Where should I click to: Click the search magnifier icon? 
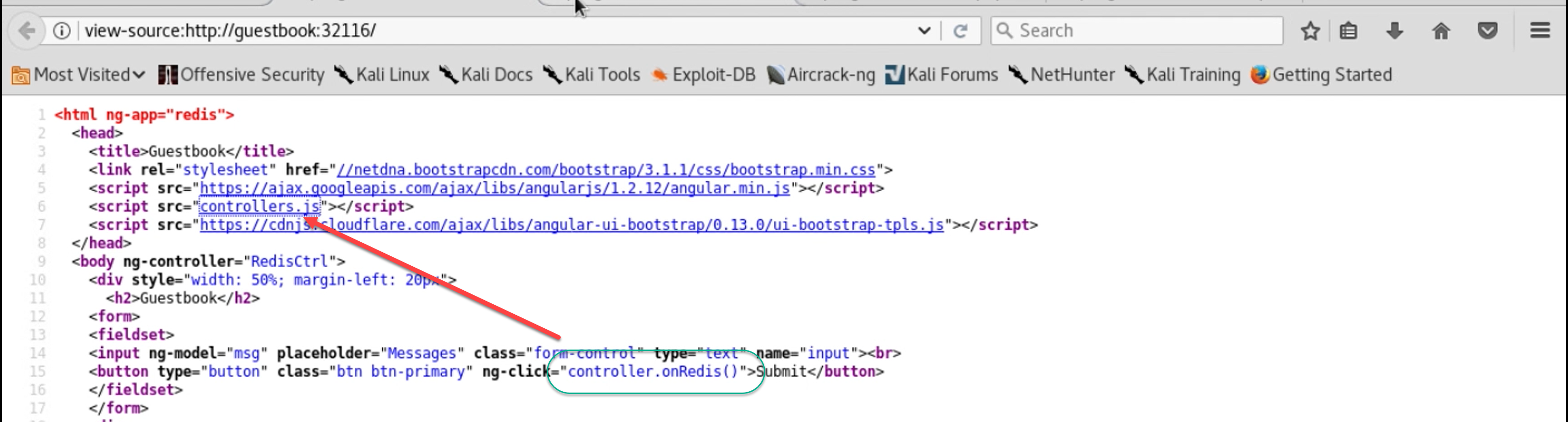[1005, 30]
